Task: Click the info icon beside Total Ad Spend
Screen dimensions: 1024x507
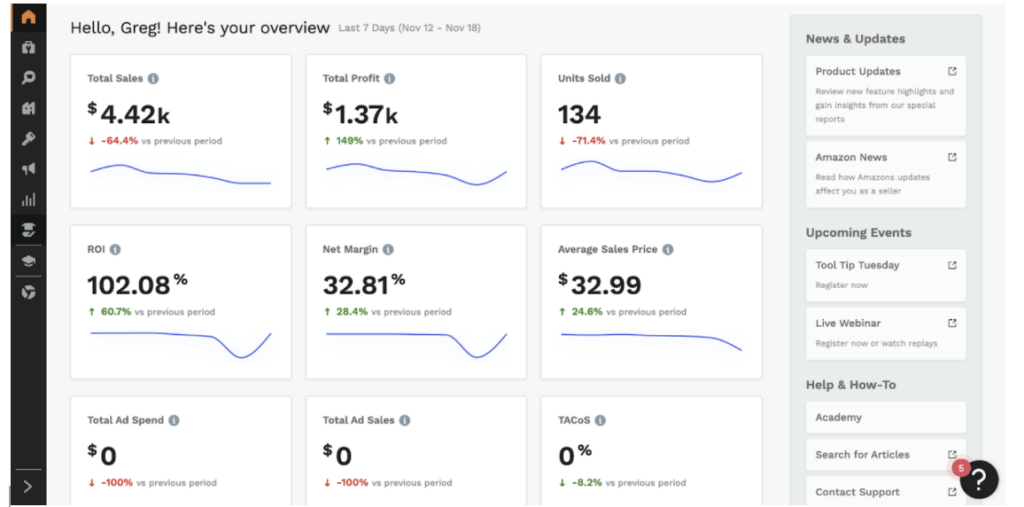Action: click(174, 421)
